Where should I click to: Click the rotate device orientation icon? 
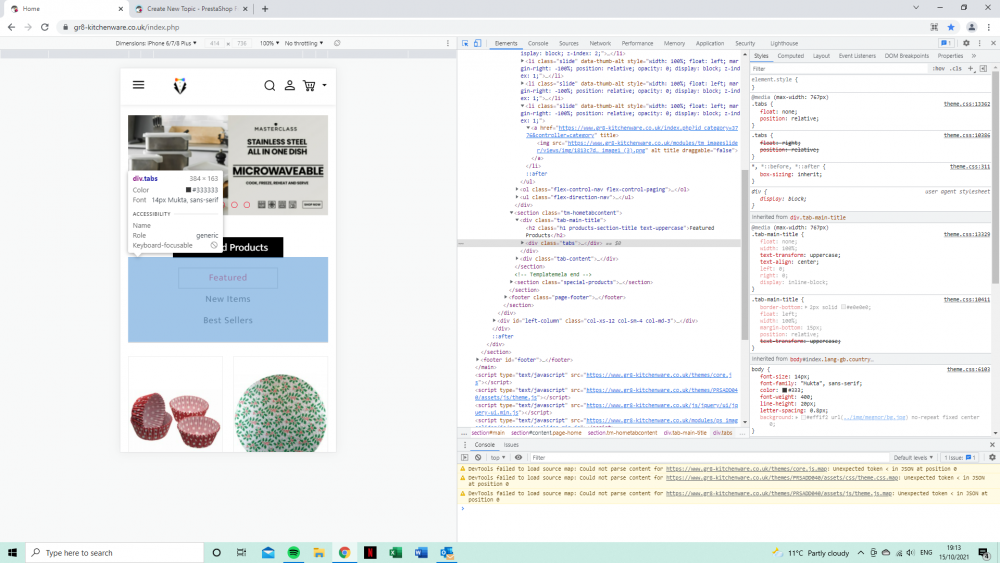[x=336, y=44]
